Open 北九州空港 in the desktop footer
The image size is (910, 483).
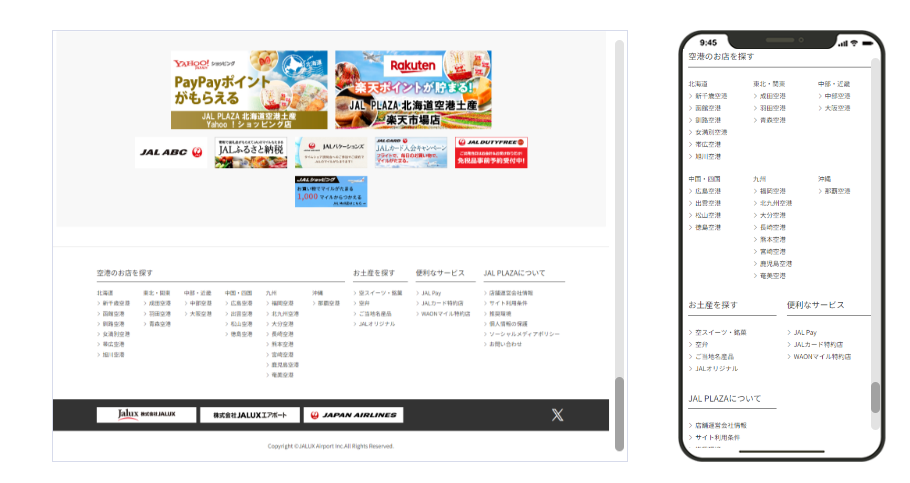tap(285, 313)
